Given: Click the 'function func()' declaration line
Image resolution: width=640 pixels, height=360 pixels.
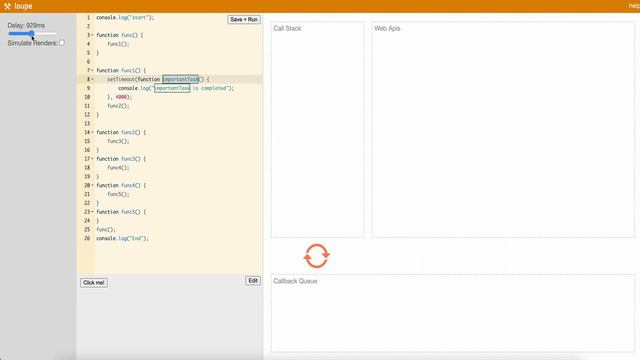Looking at the screenshot, I should 120,35.
